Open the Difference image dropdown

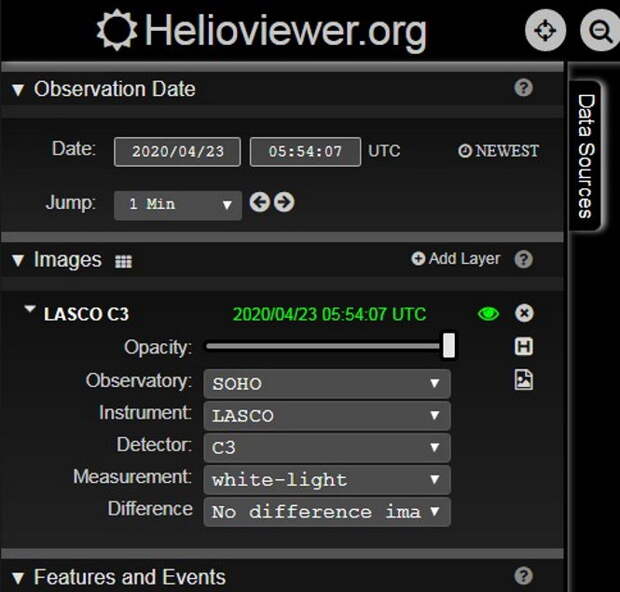(x=327, y=512)
